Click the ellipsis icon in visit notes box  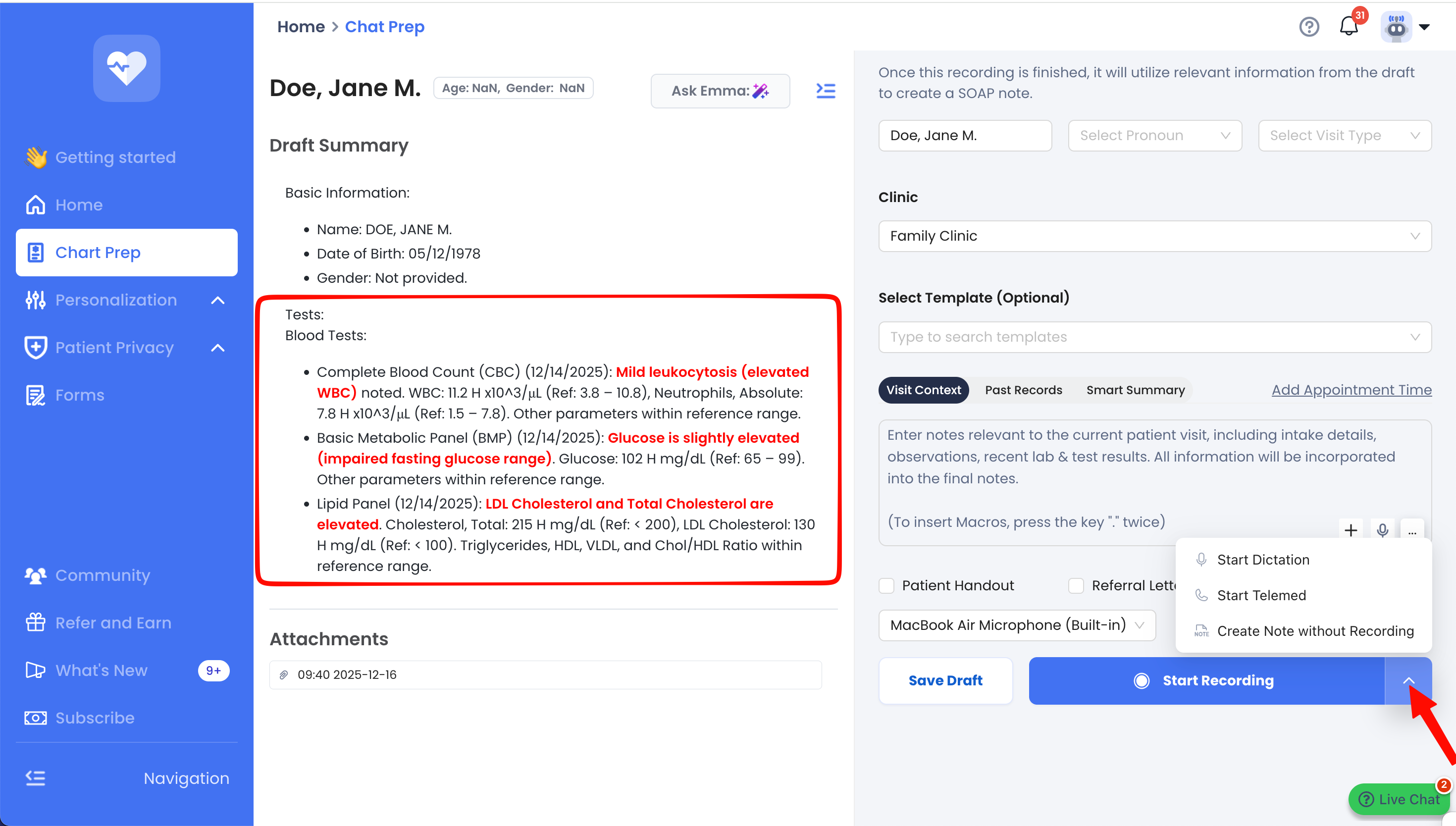[x=1412, y=531]
